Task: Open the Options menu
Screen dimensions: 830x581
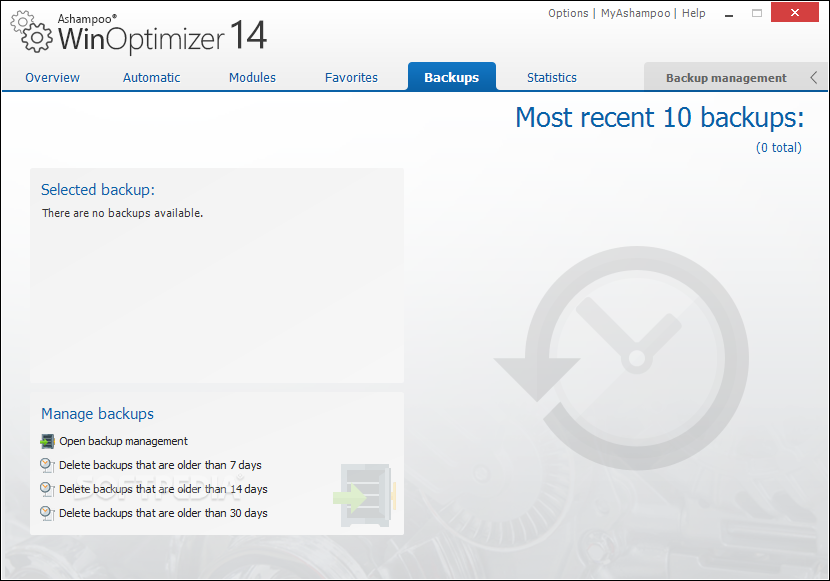Action: [x=568, y=13]
